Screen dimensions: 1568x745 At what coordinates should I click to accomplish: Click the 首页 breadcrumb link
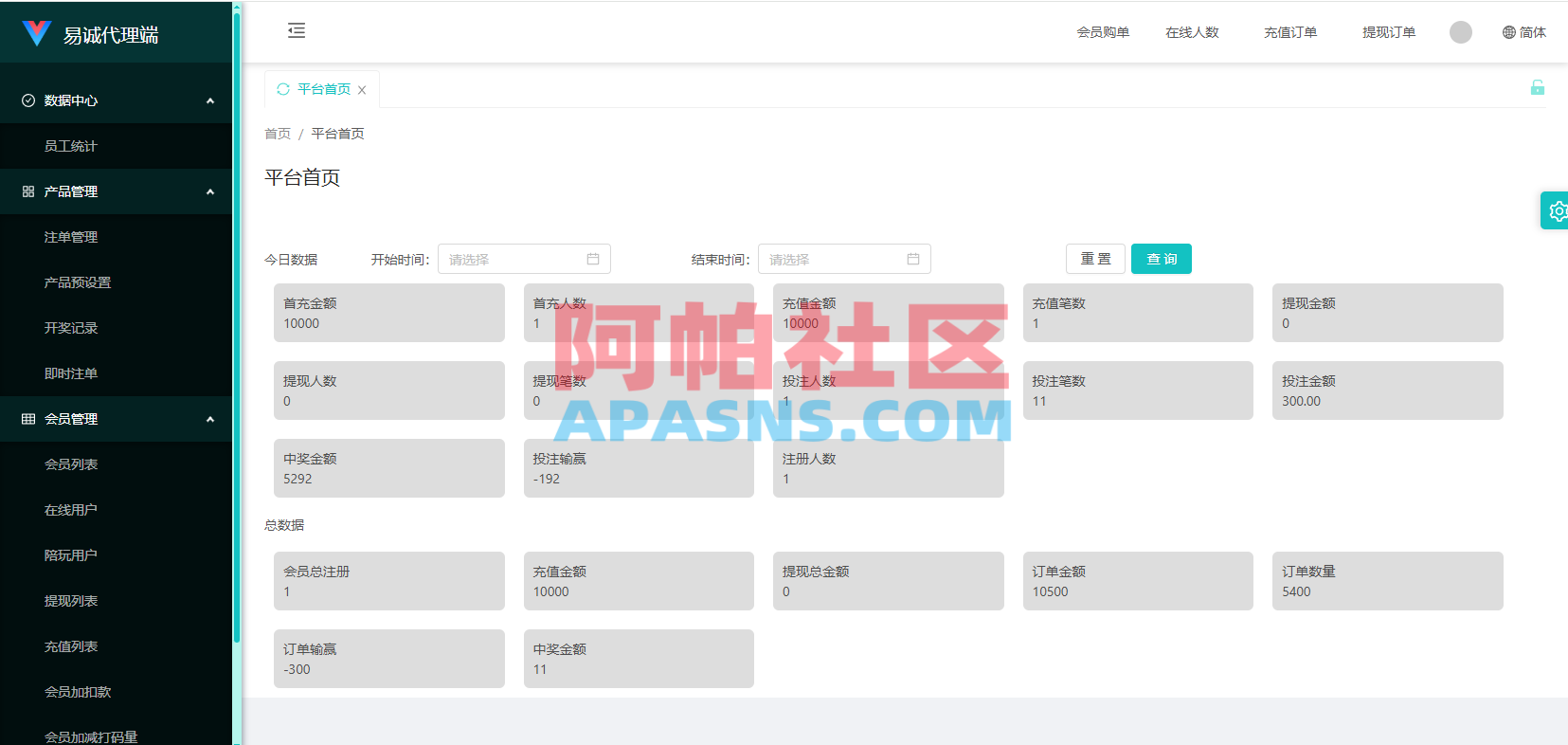click(278, 134)
